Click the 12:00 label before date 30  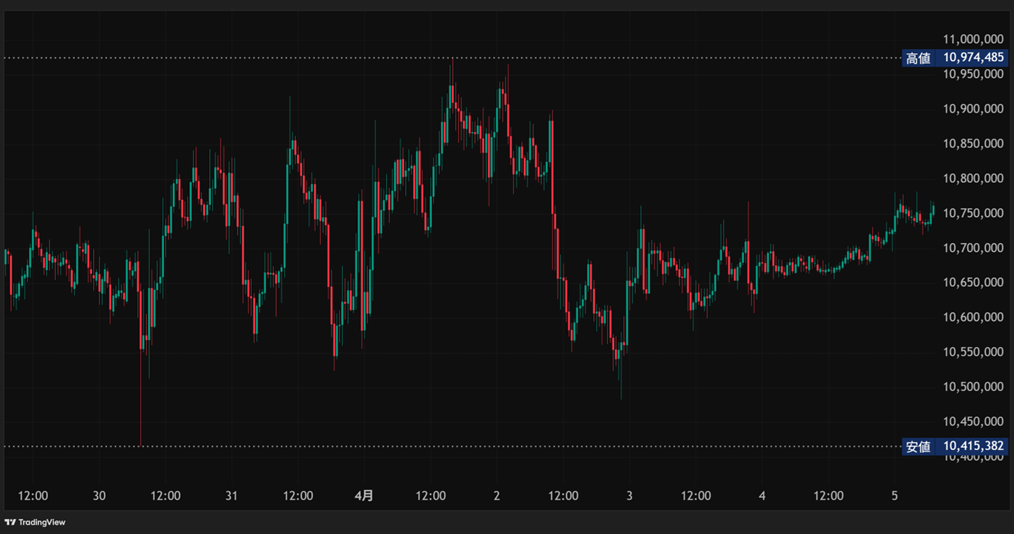(x=33, y=496)
